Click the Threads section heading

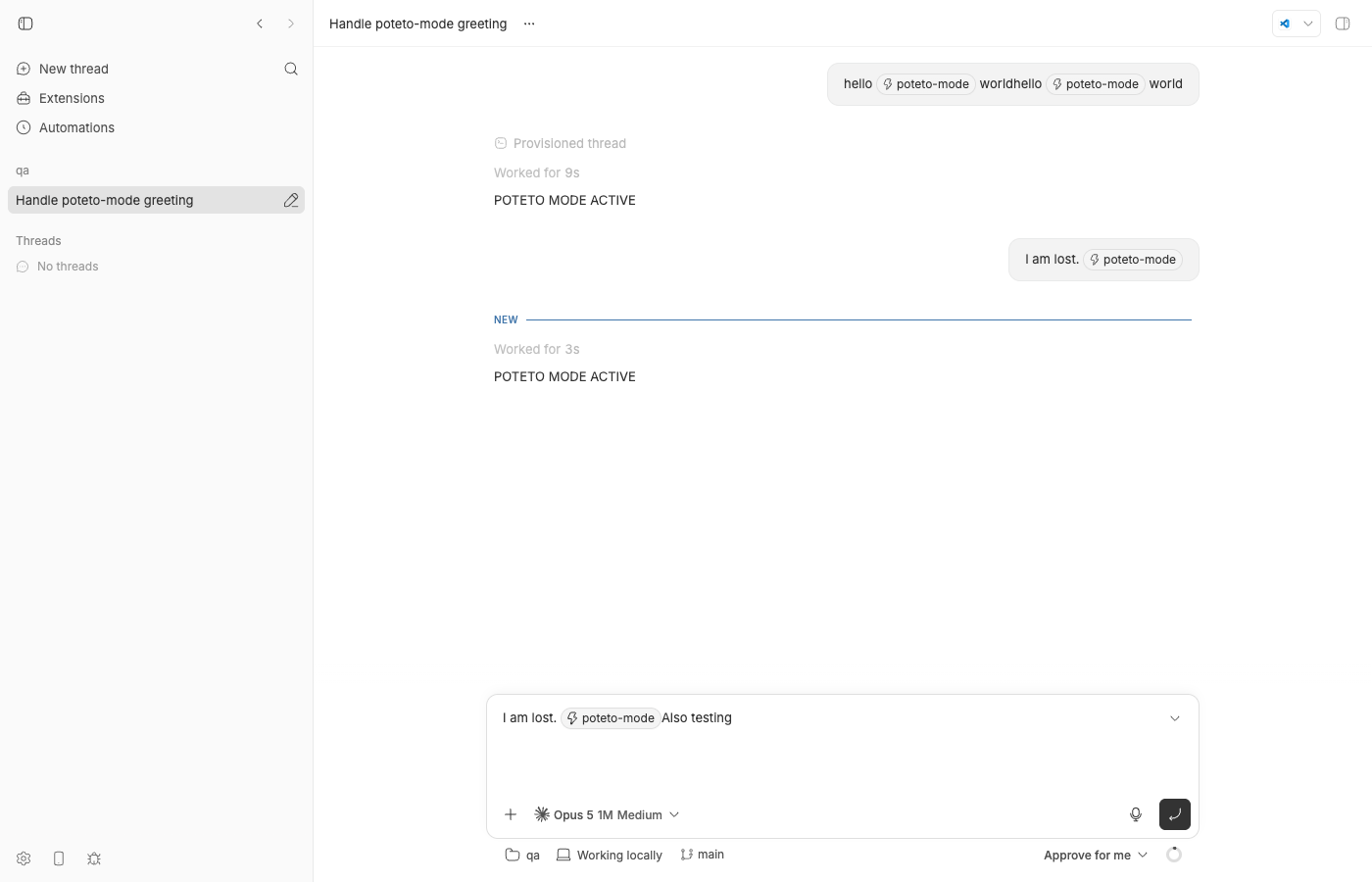38,241
